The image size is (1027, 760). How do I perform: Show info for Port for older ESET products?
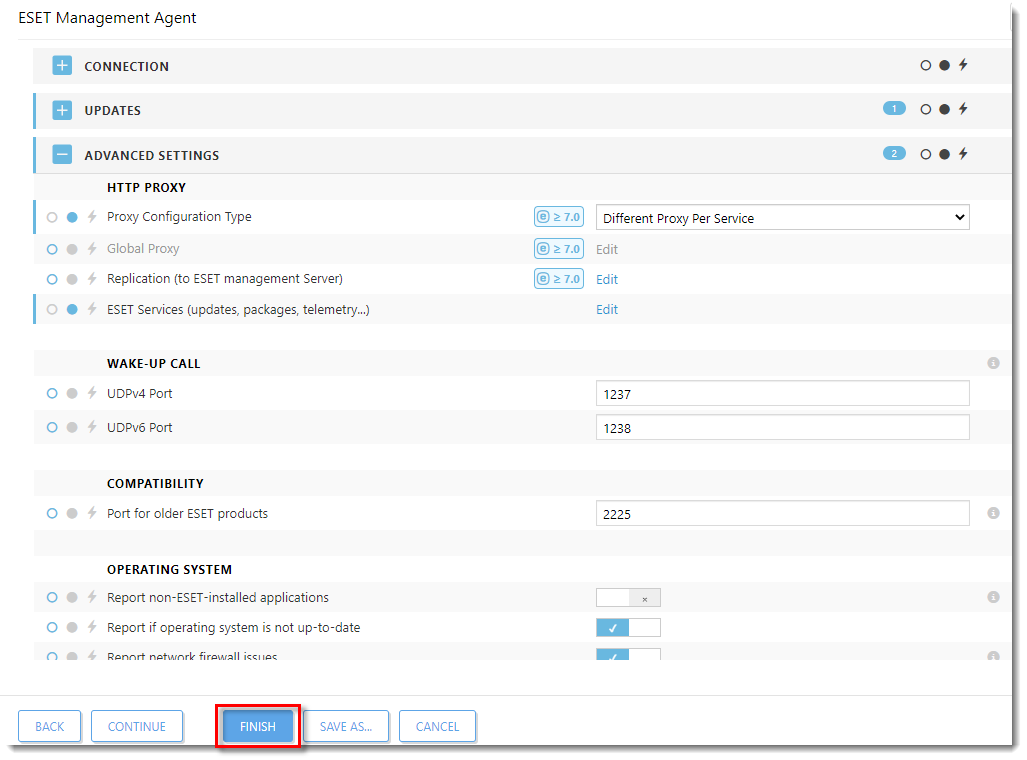[x=994, y=513]
